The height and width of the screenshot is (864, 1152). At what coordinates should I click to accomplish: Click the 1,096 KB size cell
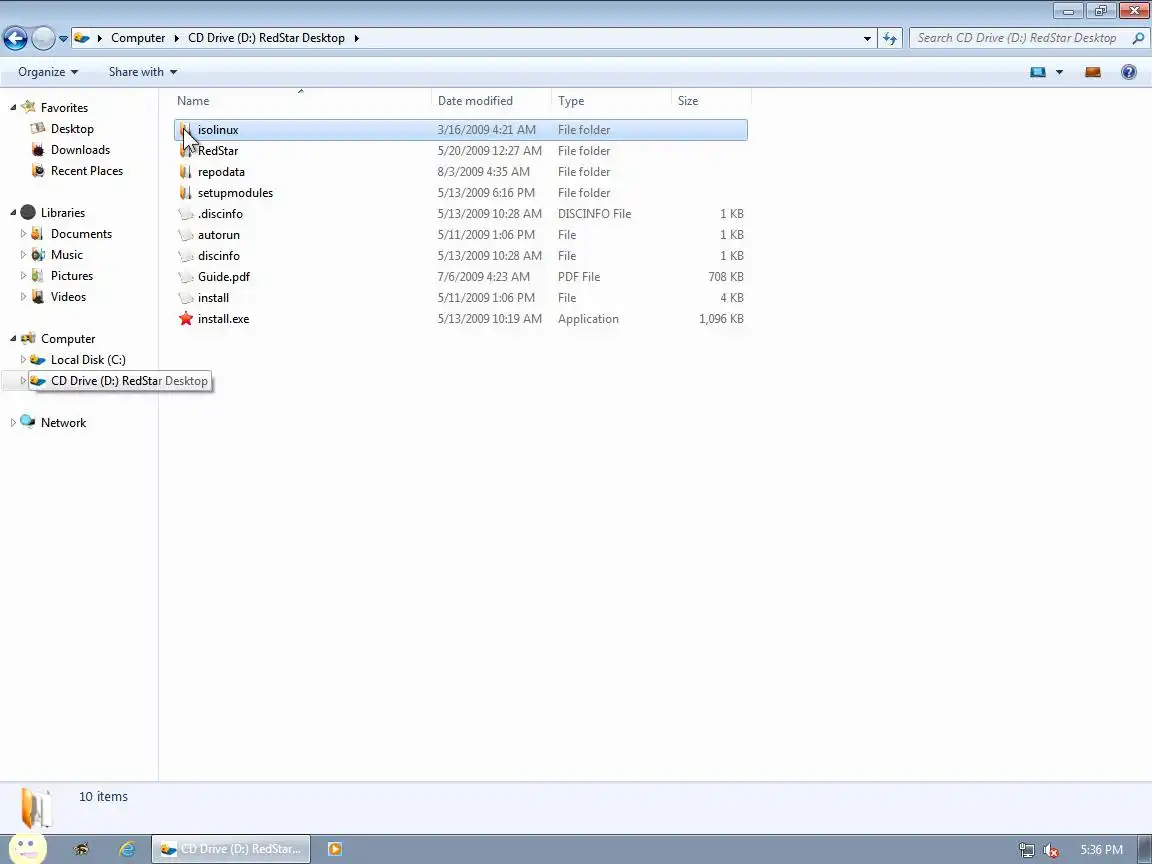point(721,319)
